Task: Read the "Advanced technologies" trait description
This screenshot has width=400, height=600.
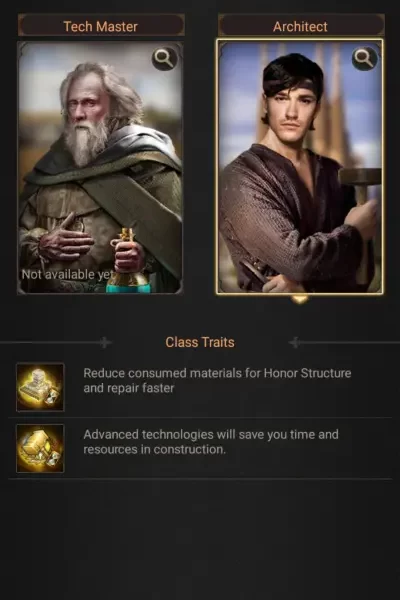Action: point(211,442)
